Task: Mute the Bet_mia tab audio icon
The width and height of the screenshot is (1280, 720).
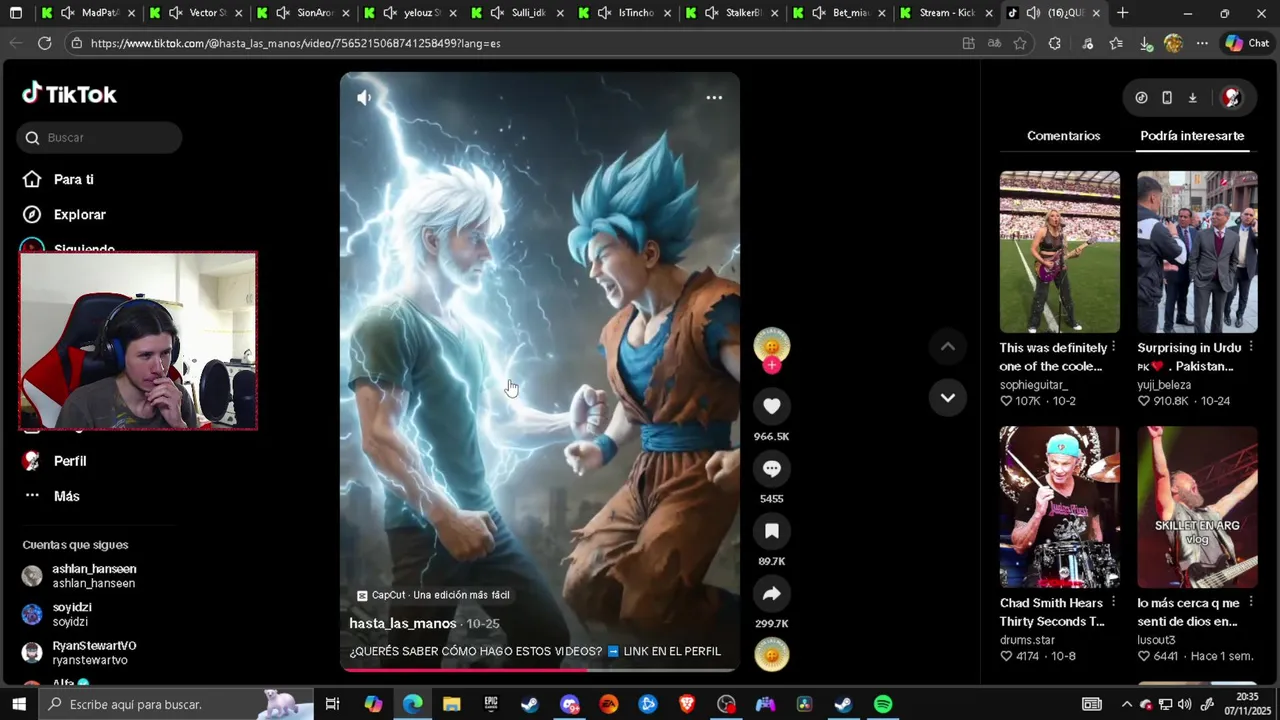Action: click(819, 13)
